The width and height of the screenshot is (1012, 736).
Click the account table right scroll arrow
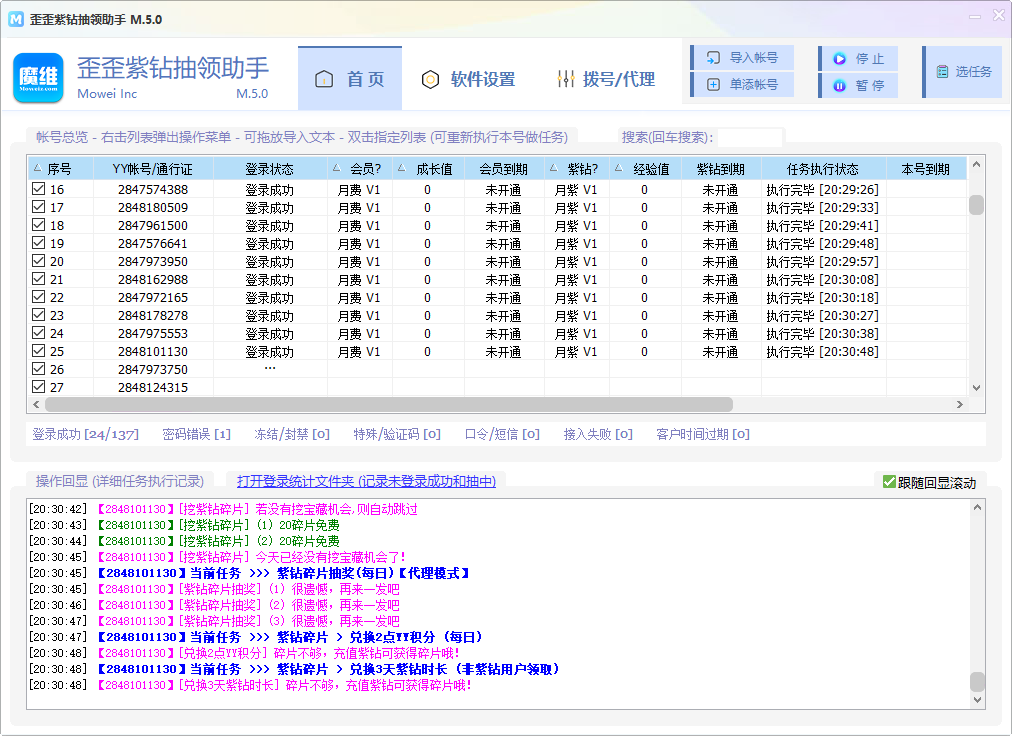pyautogui.click(x=960, y=404)
